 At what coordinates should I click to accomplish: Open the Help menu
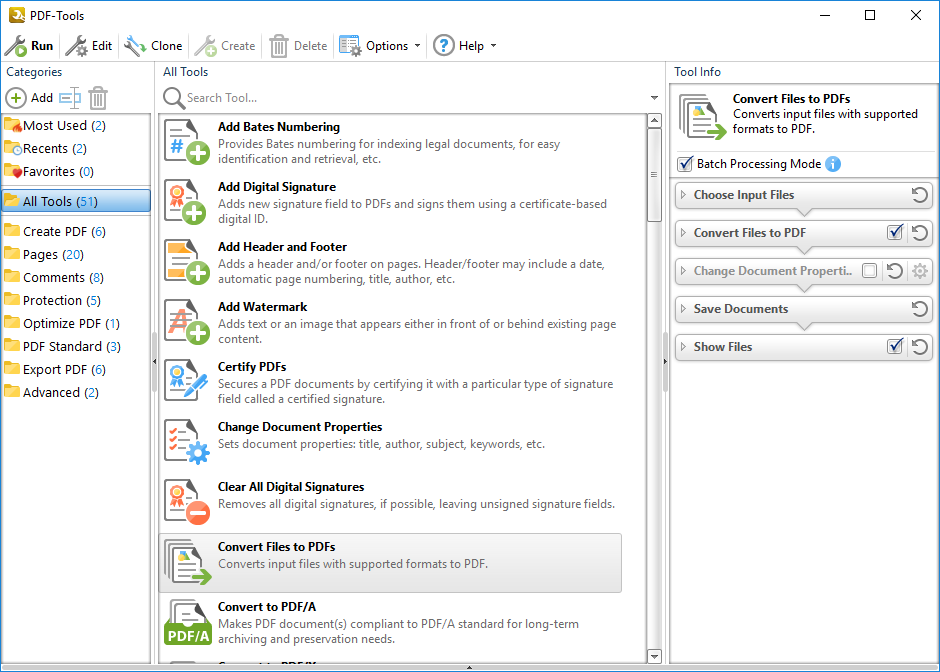point(464,46)
